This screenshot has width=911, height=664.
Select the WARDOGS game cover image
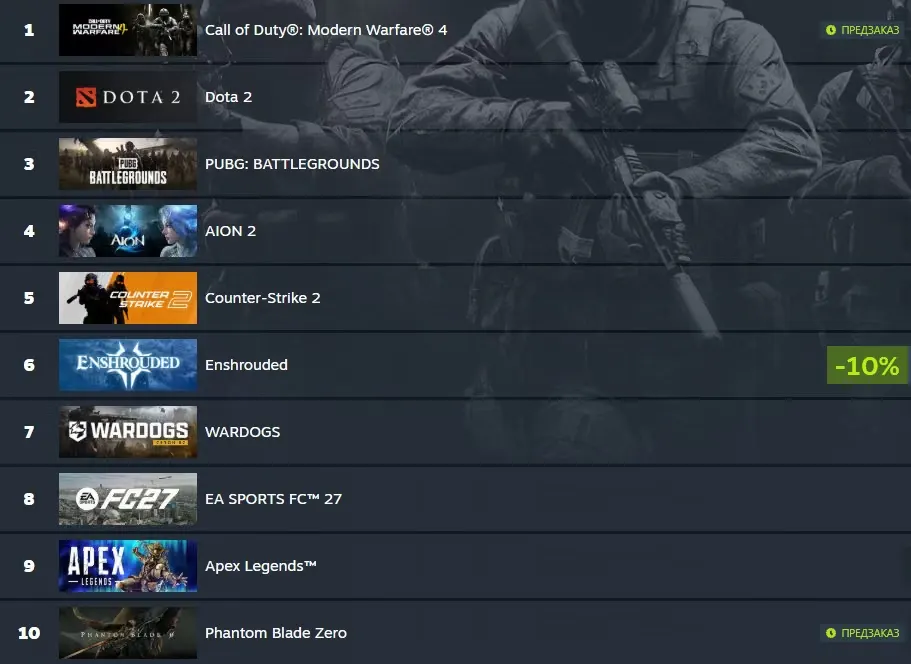click(128, 432)
